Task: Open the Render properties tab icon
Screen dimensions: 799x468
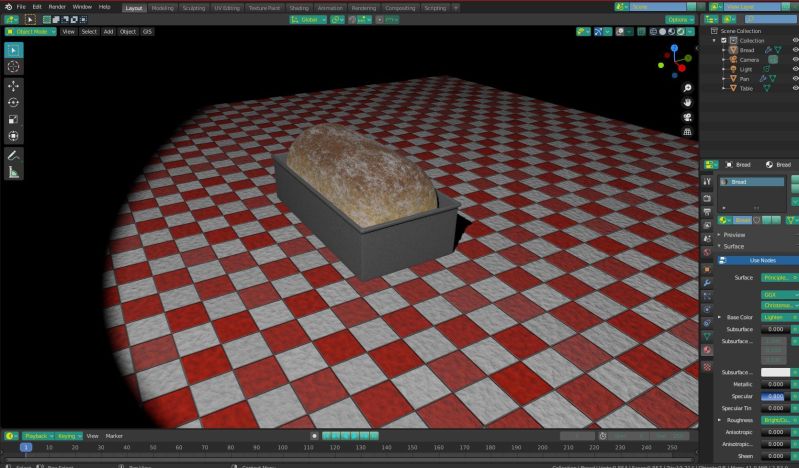Action: pyautogui.click(x=707, y=198)
